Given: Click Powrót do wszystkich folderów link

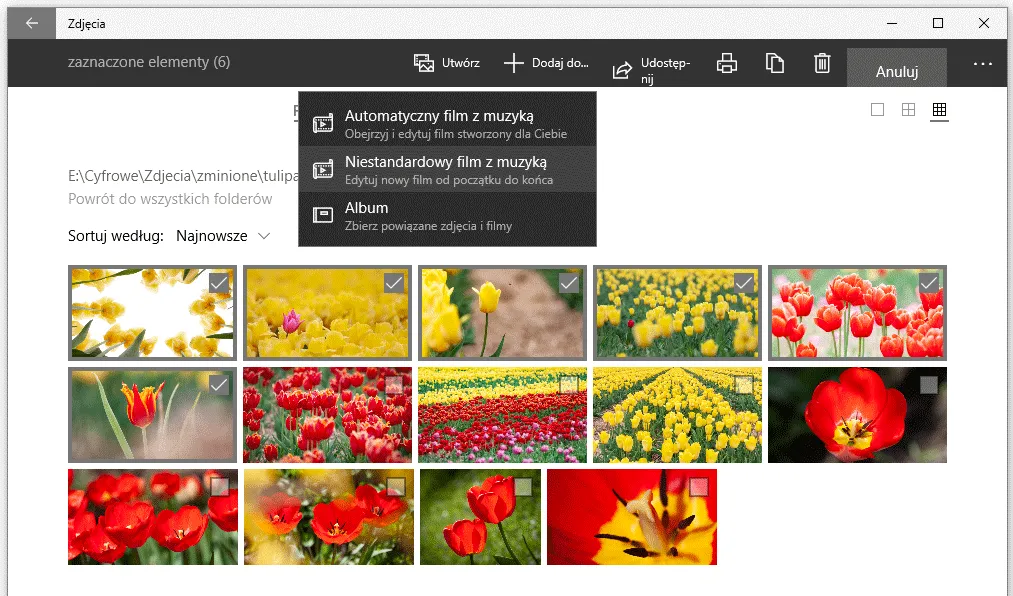Looking at the screenshot, I should pos(170,199).
